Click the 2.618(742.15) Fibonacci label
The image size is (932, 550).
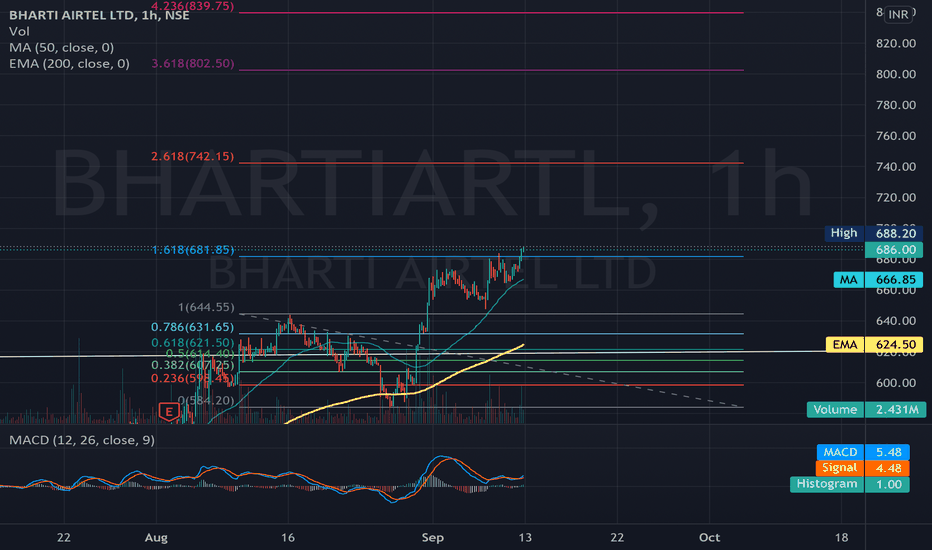(x=193, y=156)
